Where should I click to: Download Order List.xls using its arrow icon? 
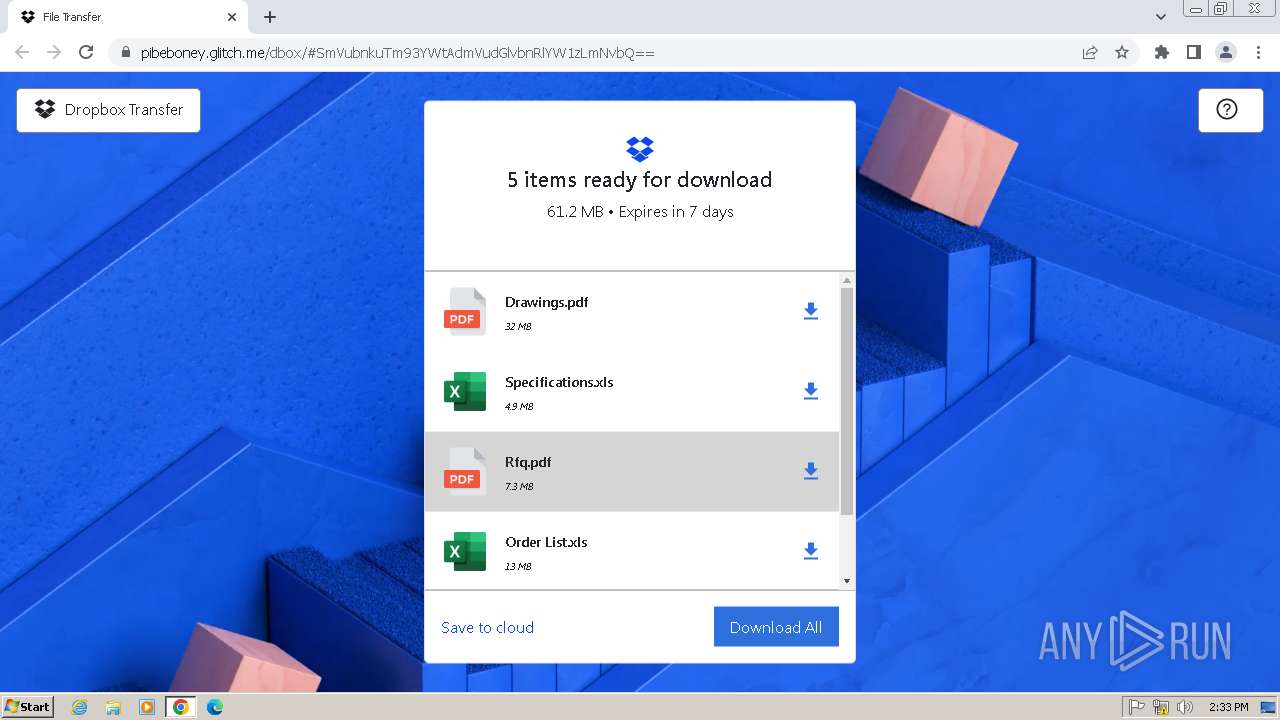pyautogui.click(x=811, y=551)
